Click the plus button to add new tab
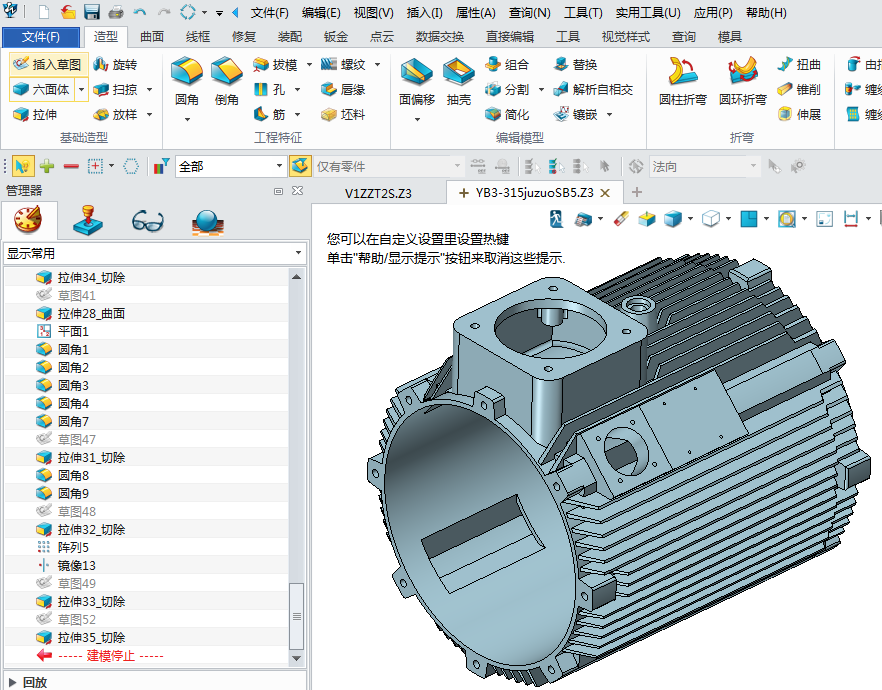The width and height of the screenshot is (882, 690). [637, 192]
